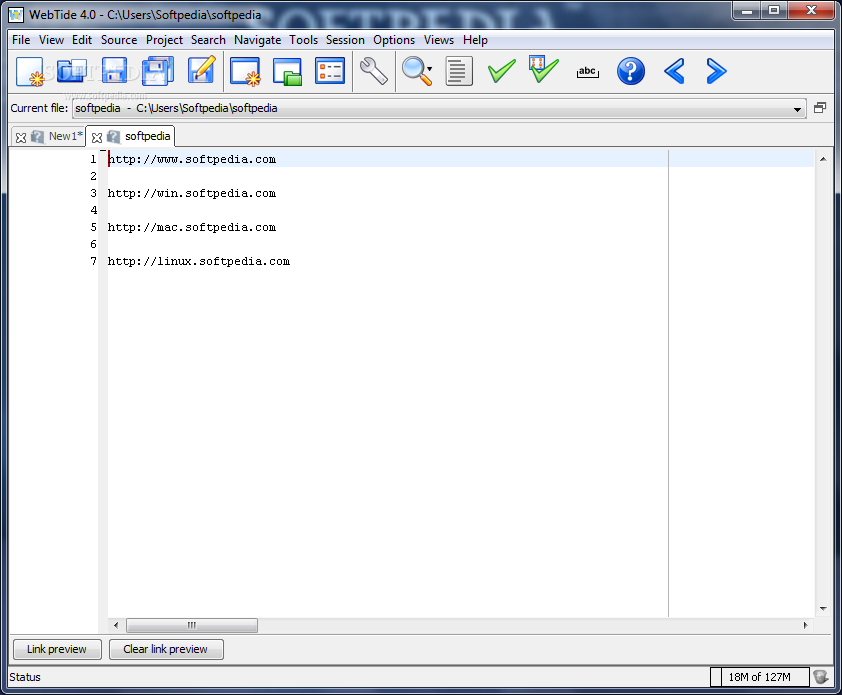The height and width of the screenshot is (695, 842).
Task: Open project window with green folder icon
Action: pos(287,72)
